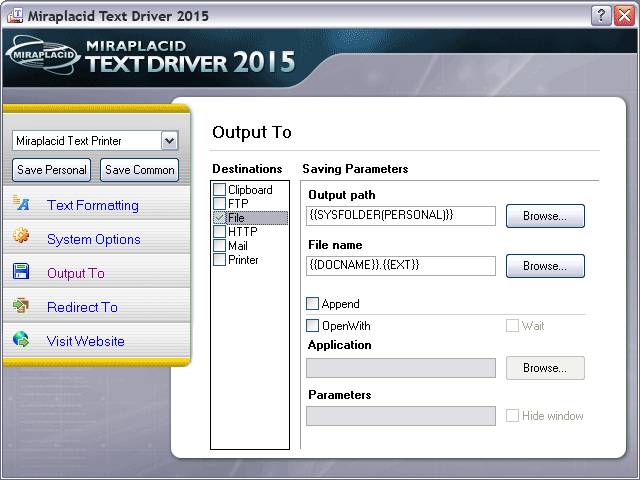Viewport: 640px width, 480px height.
Task: Click the Visit Website globe icon
Action: click(x=21, y=339)
